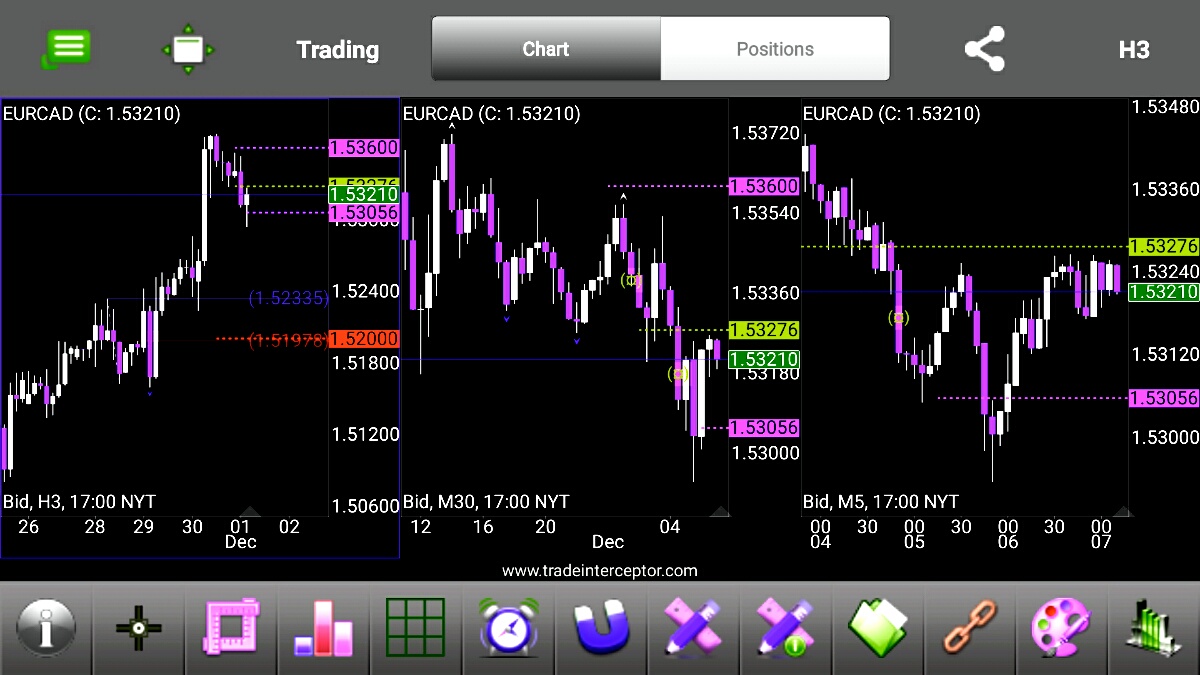Image resolution: width=1200 pixels, height=675 pixels.
Task: Tap the H3 chart scroll-end triangle marker
Action: 250,511
